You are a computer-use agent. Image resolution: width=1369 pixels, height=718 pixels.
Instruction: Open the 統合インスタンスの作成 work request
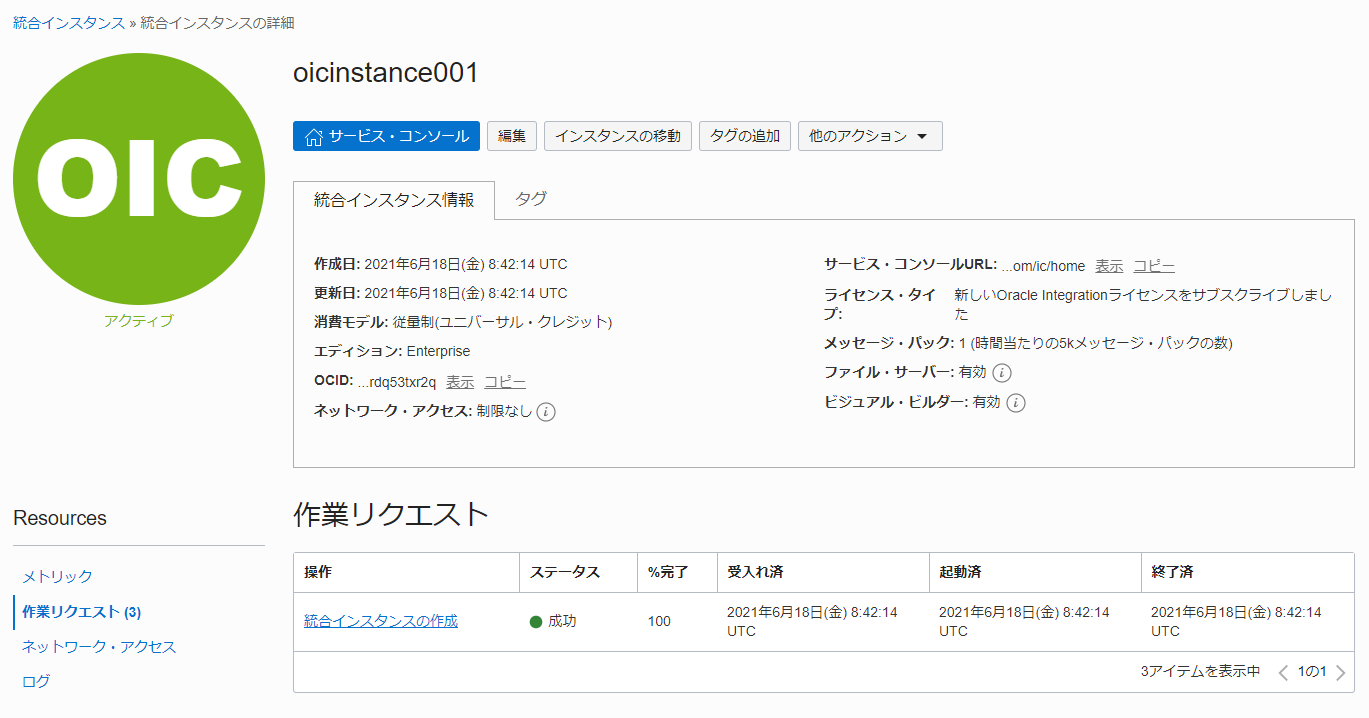[380, 621]
